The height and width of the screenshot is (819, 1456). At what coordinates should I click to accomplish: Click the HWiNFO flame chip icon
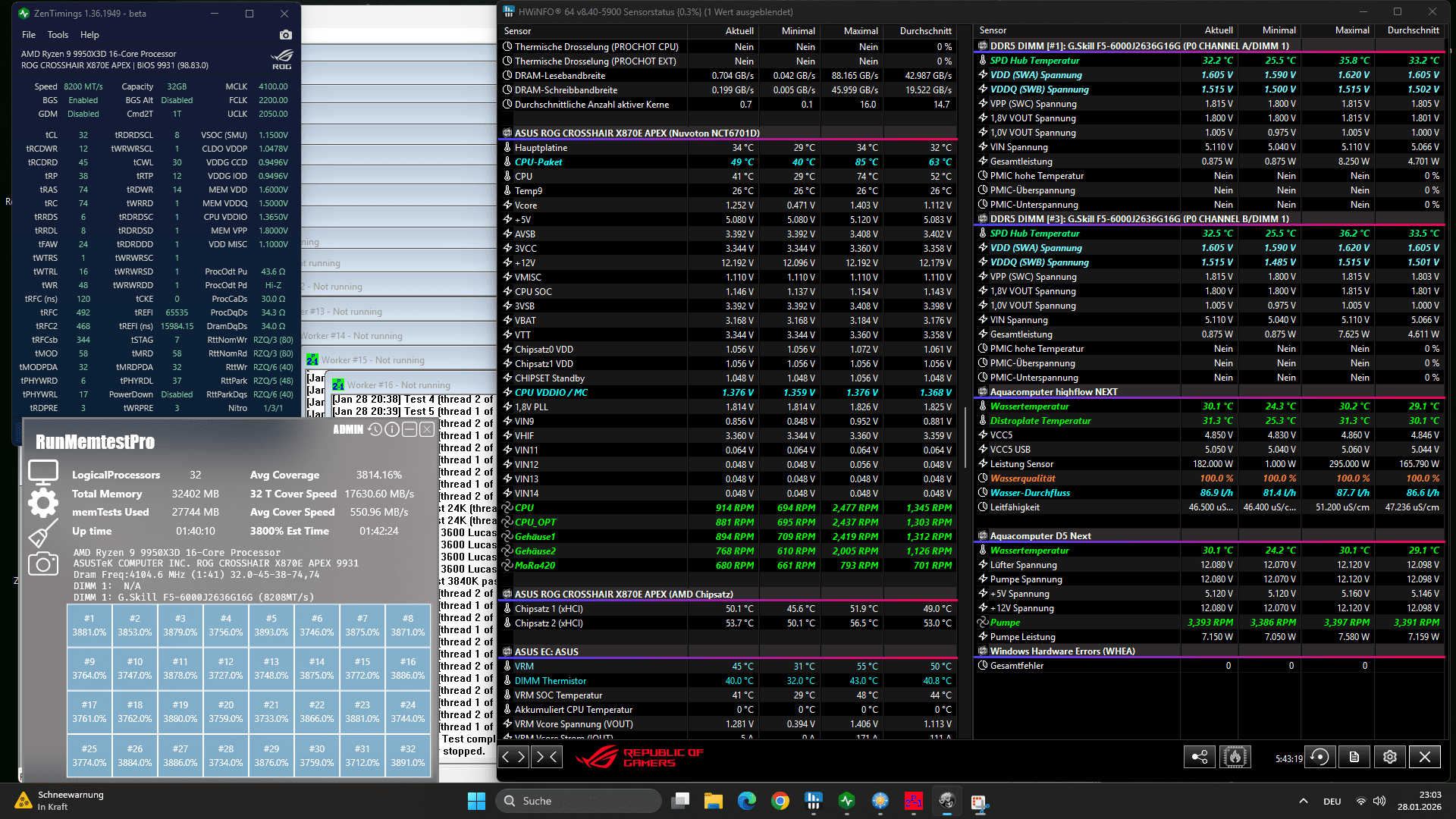click(x=1235, y=757)
